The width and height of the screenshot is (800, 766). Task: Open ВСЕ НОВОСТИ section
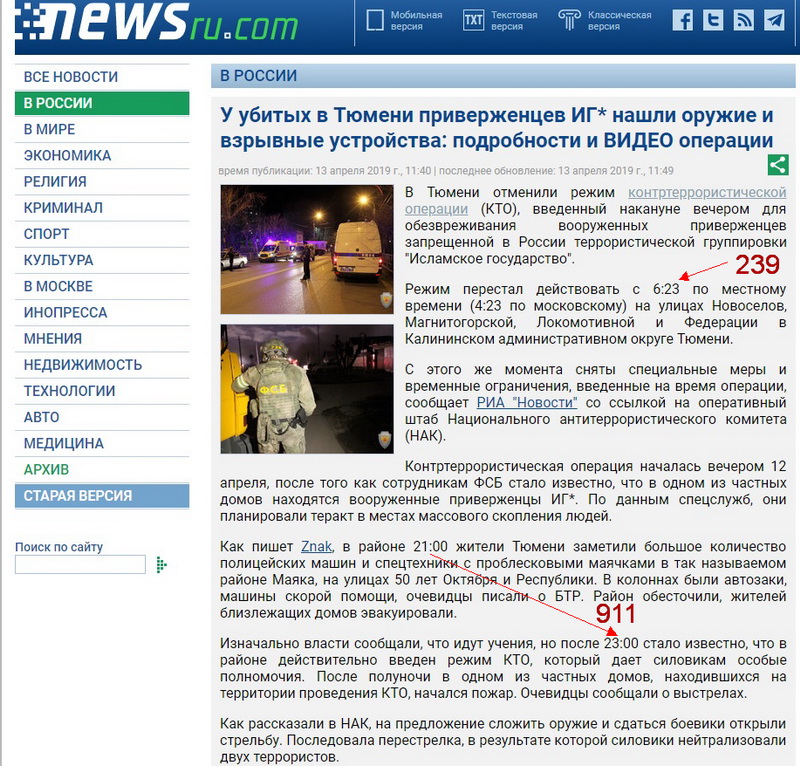click(102, 77)
